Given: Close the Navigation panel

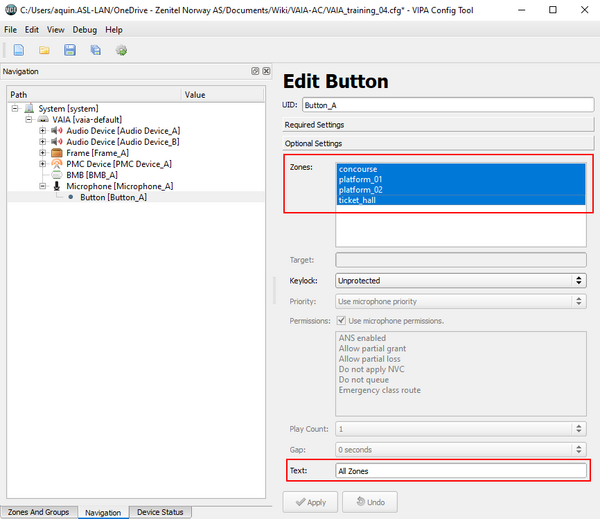Looking at the screenshot, I should point(267,72).
